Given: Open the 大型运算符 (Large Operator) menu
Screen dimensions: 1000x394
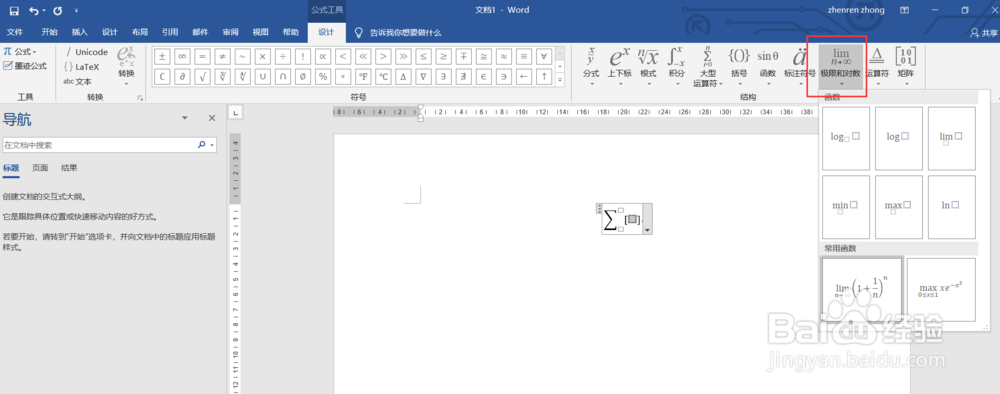Looking at the screenshot, I should coord(707,66).
